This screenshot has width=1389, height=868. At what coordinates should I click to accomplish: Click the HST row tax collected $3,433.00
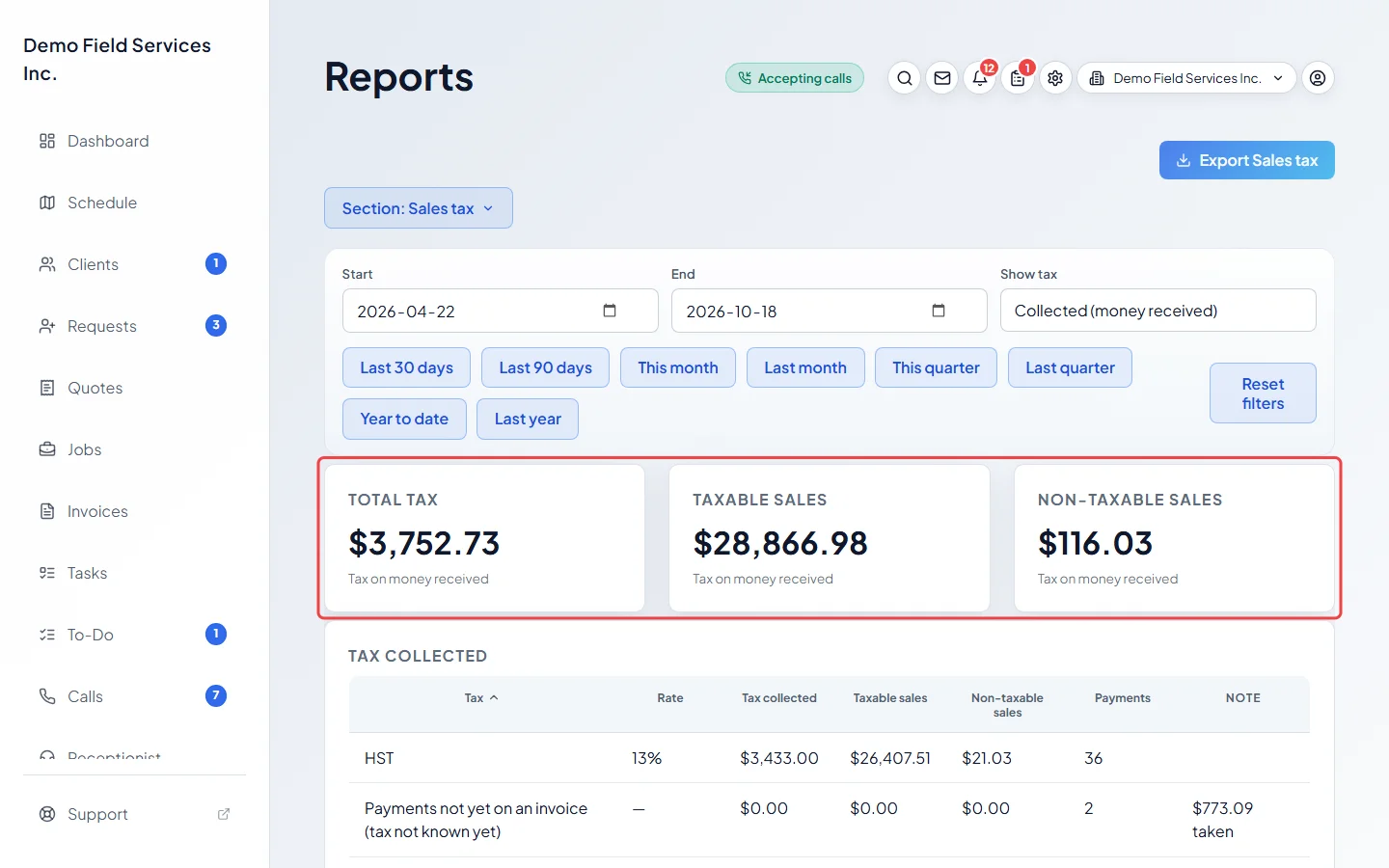(x=779, y=758)
